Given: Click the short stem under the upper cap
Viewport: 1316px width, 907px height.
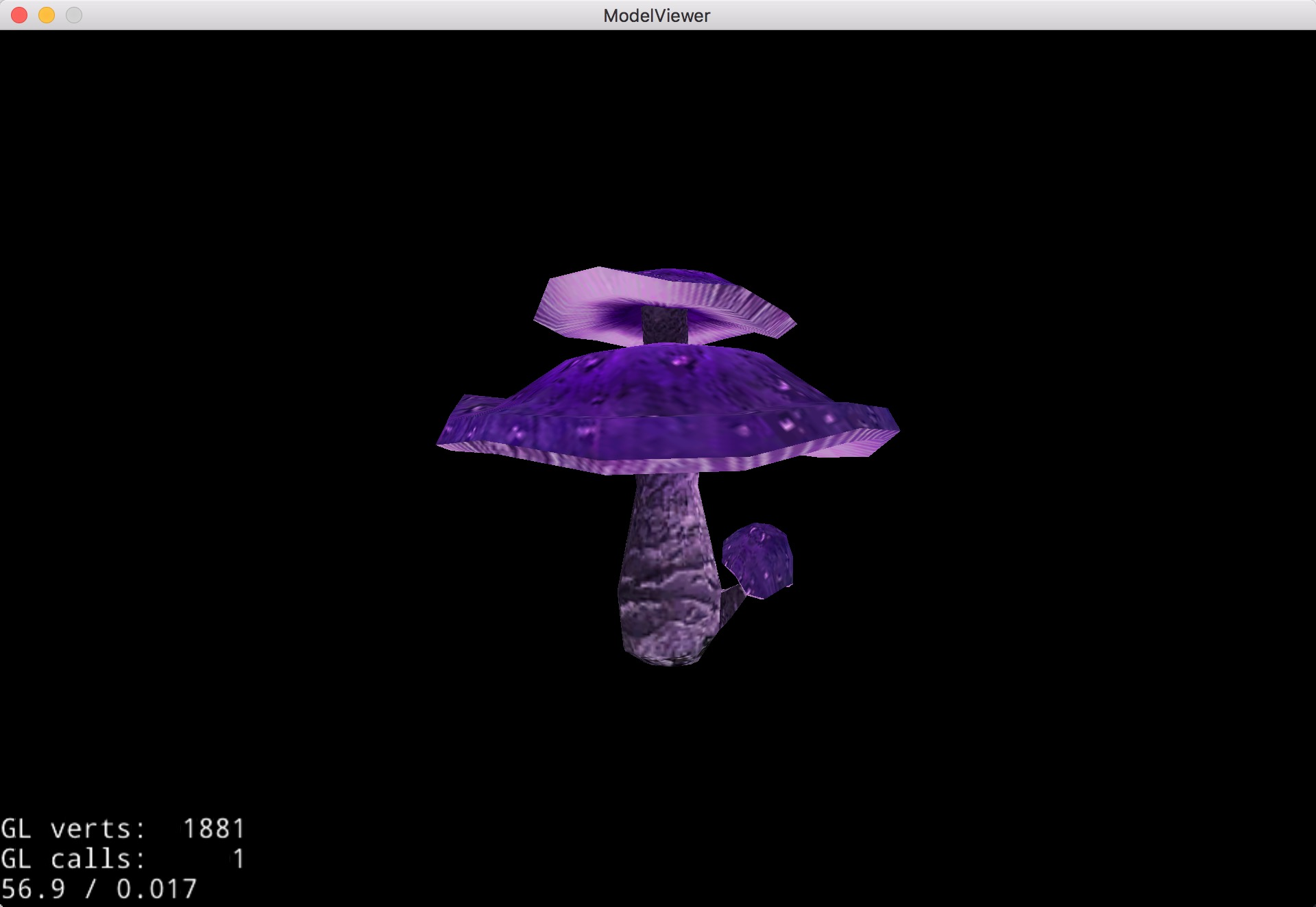Looking at the screenshot, I should pyautogui.click(x=665, y=325).
